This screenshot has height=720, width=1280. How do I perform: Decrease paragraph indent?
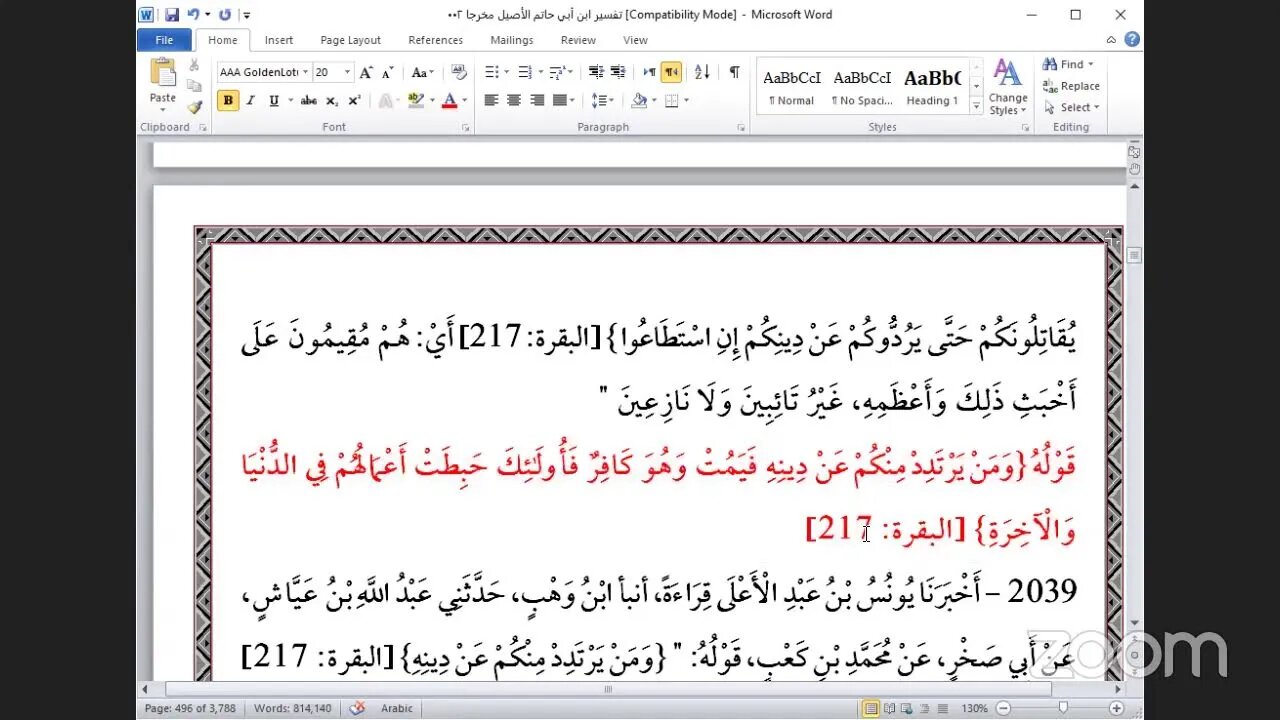coord(596,72)
